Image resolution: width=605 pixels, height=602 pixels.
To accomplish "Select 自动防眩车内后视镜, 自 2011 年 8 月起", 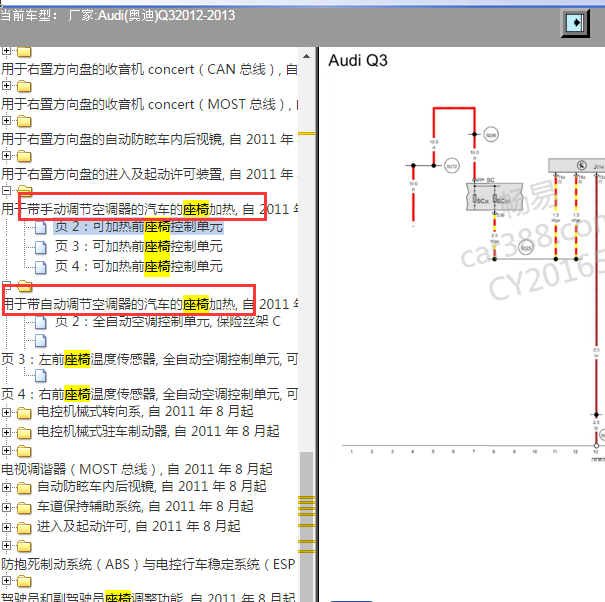I will (152, 486).
